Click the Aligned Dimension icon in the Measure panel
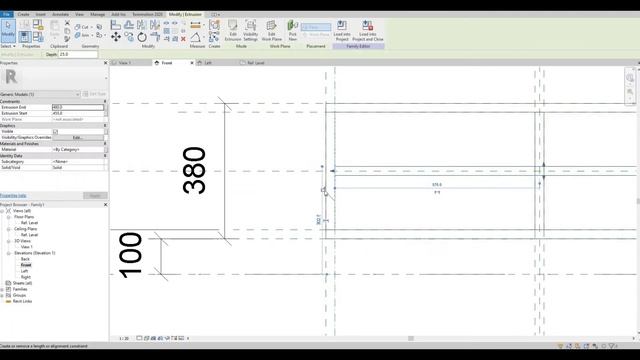This screenshot has width=640, height=360. tap(196, 25)
